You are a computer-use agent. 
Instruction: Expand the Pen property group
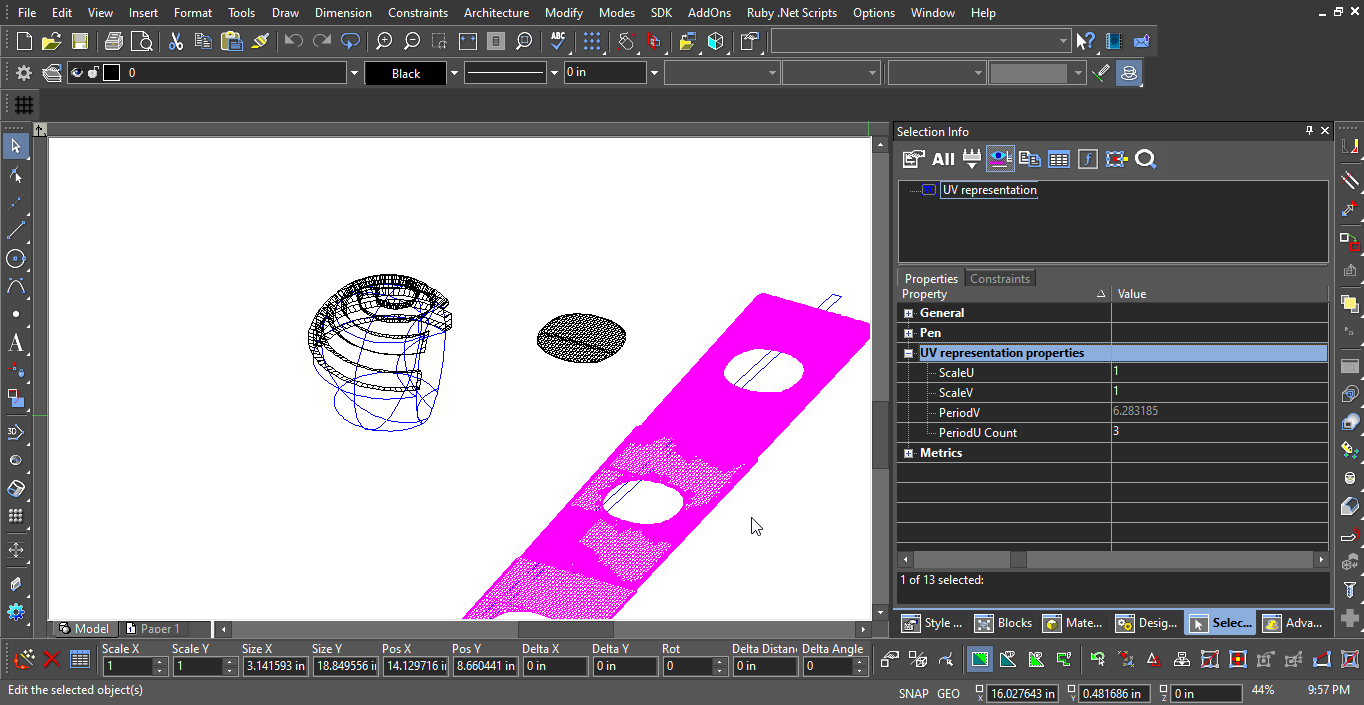[908, 333]
